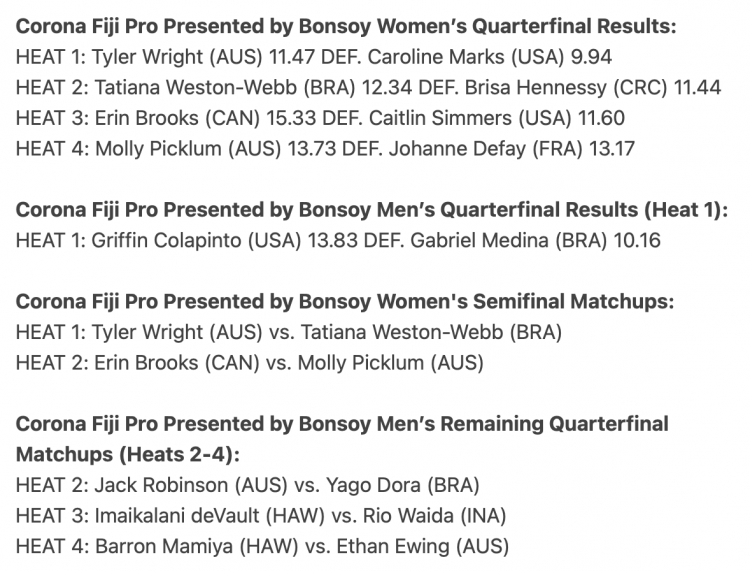Click Brisa Hennessy's score 11.44
The width and height of the screenshot is (750, 571).
[x=697, y=88]
